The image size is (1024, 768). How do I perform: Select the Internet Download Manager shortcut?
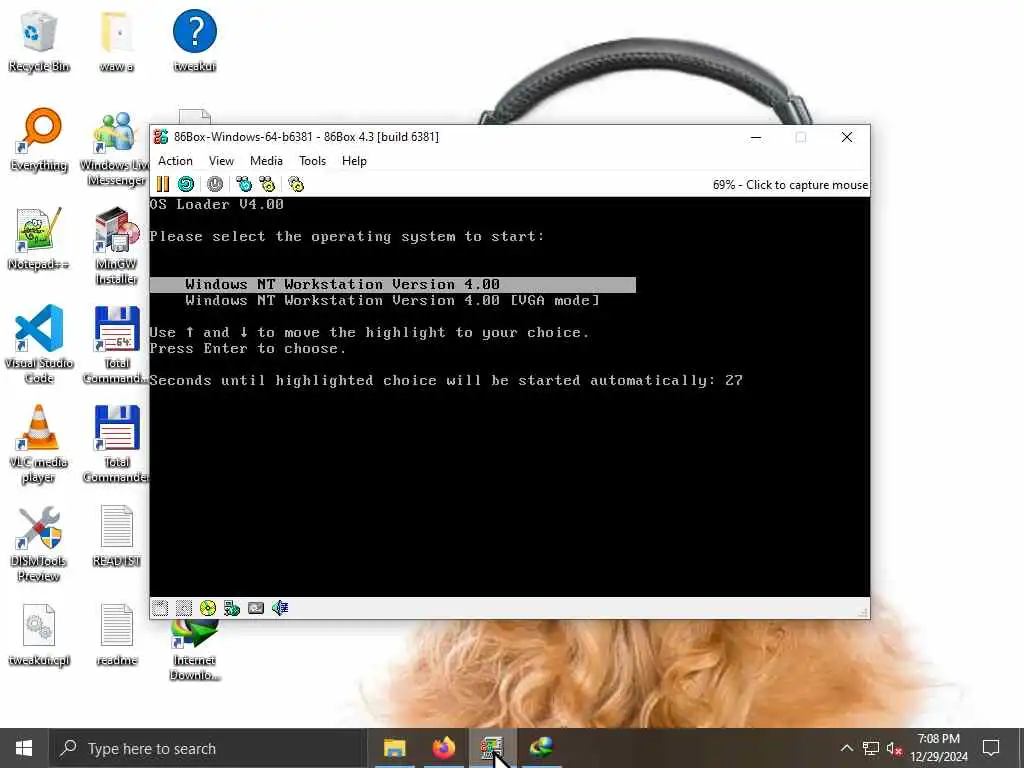(195, 649)
